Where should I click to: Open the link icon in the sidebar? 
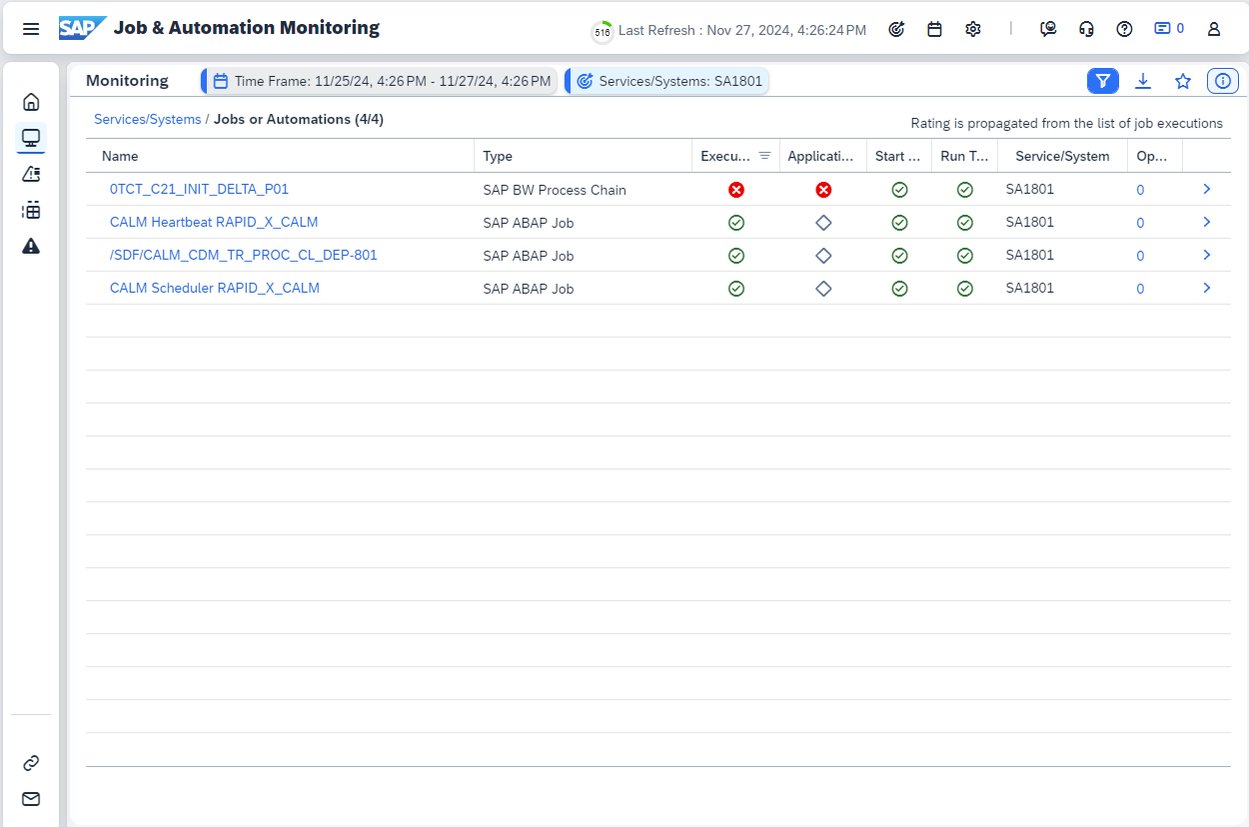tap(31, 763)
